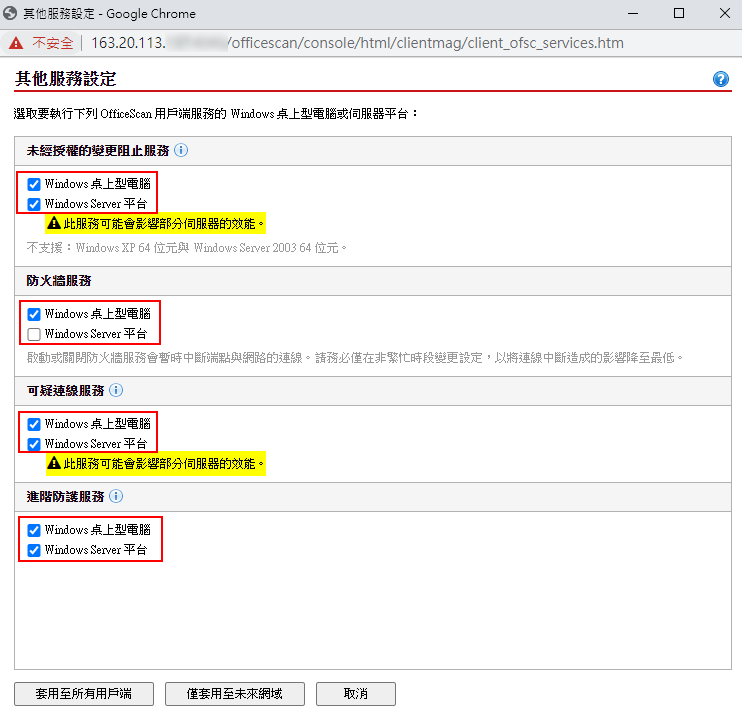This screenshot has height=719, width=742.
Task: Click info icon beside 進階防護服務
Action: pyautogui.click(x=116, y=496)
